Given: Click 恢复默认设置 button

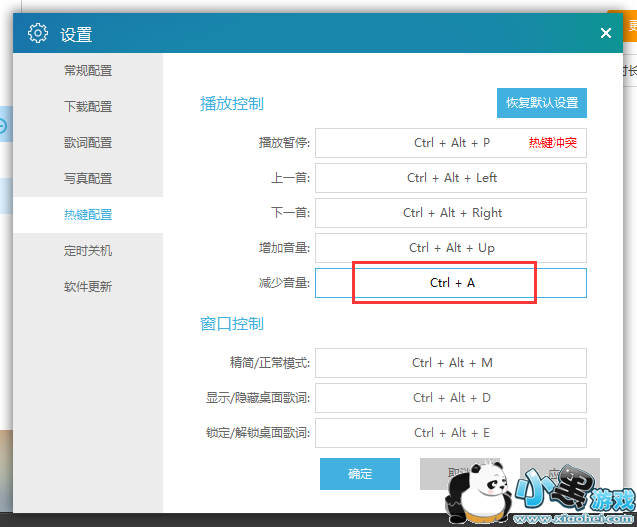Looking at the screenshot, I should 542,103.
